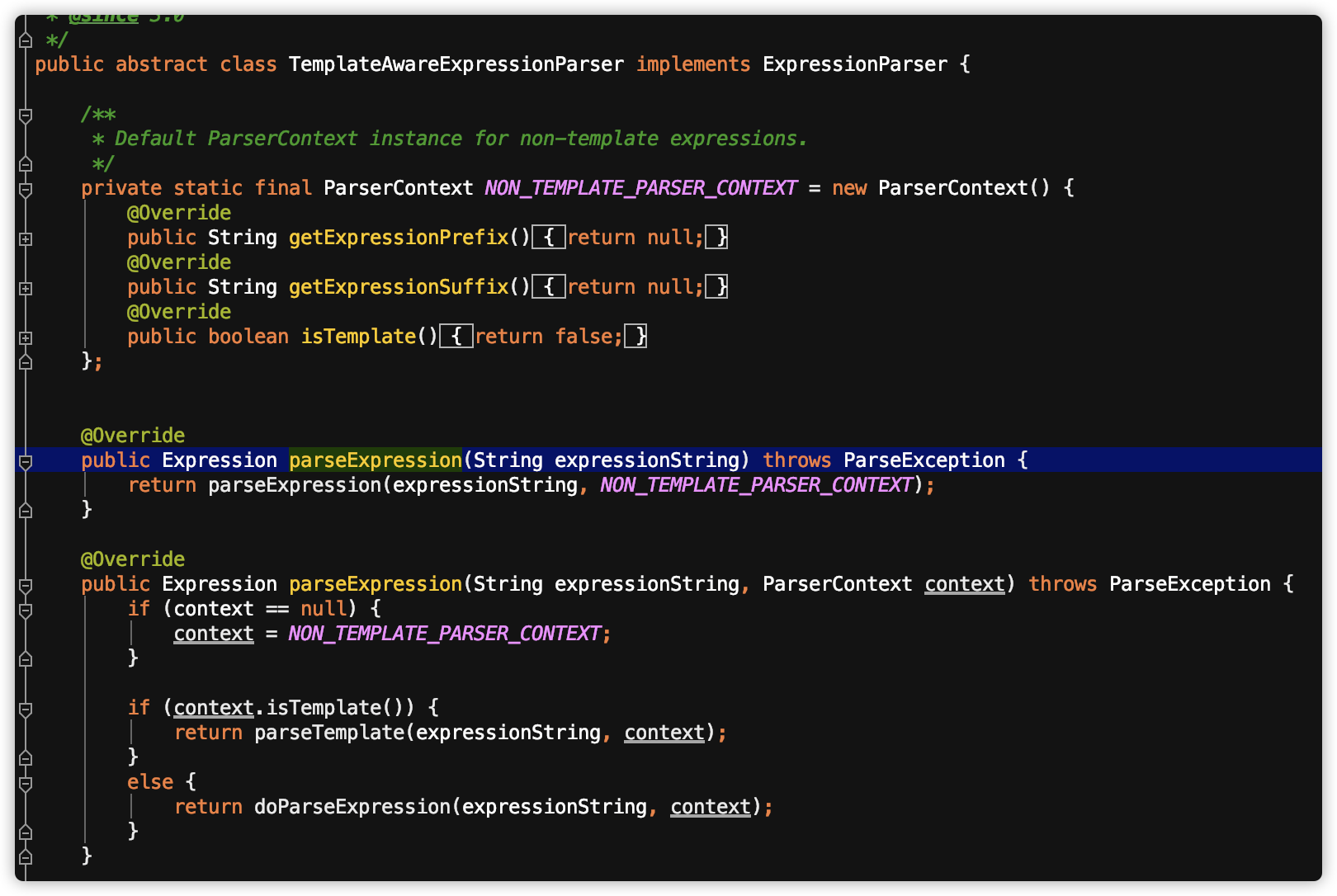Screen dimensions: 1337x896
Task: Collapse the else block via gutter marker
Action: [x=26, y=784]
